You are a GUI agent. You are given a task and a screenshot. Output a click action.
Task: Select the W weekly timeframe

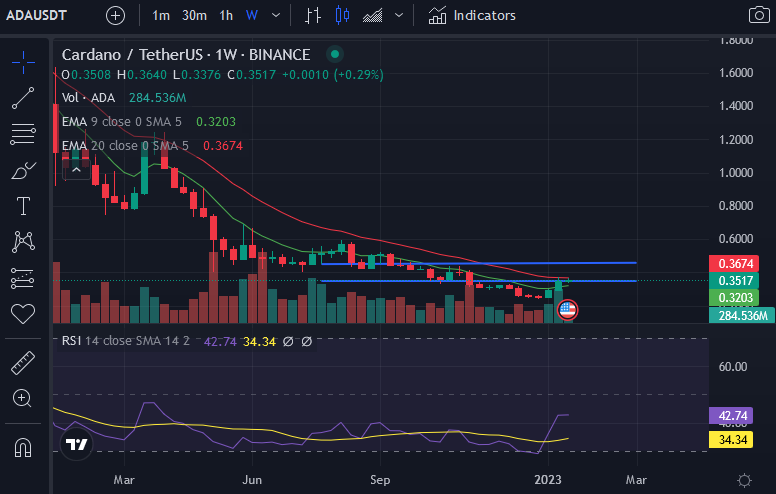tap(252, 16)
